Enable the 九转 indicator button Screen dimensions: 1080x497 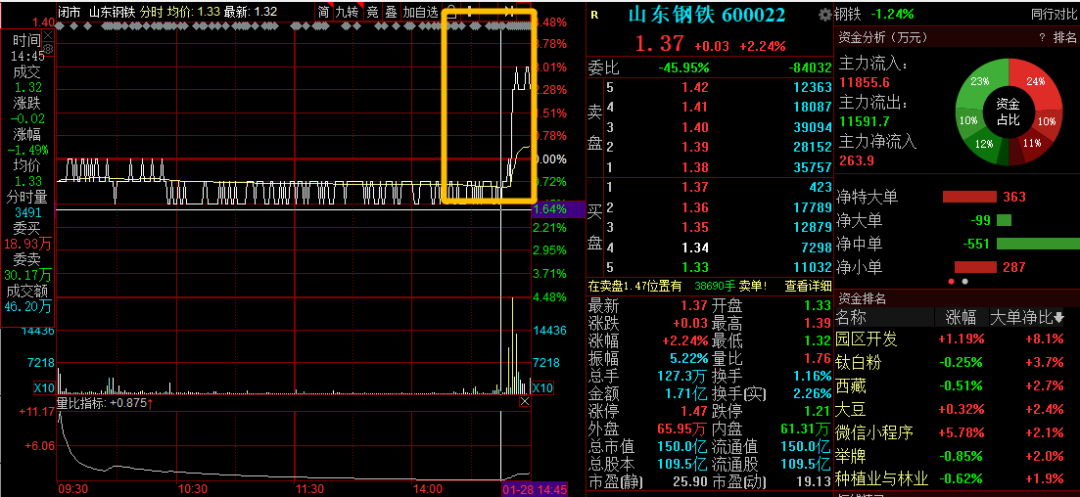[x=347, y=12]
